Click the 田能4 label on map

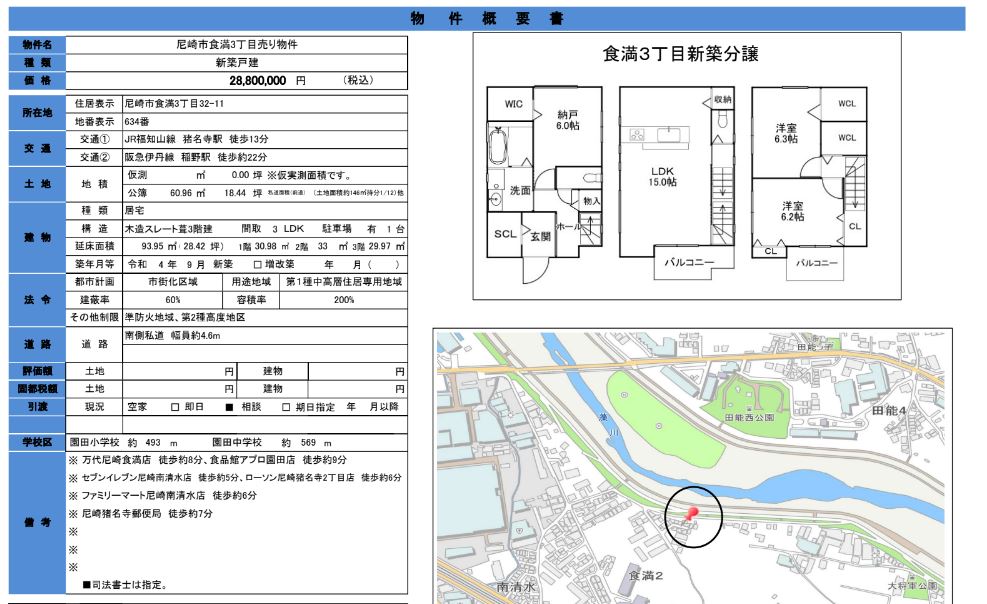(x=889, y=411)
